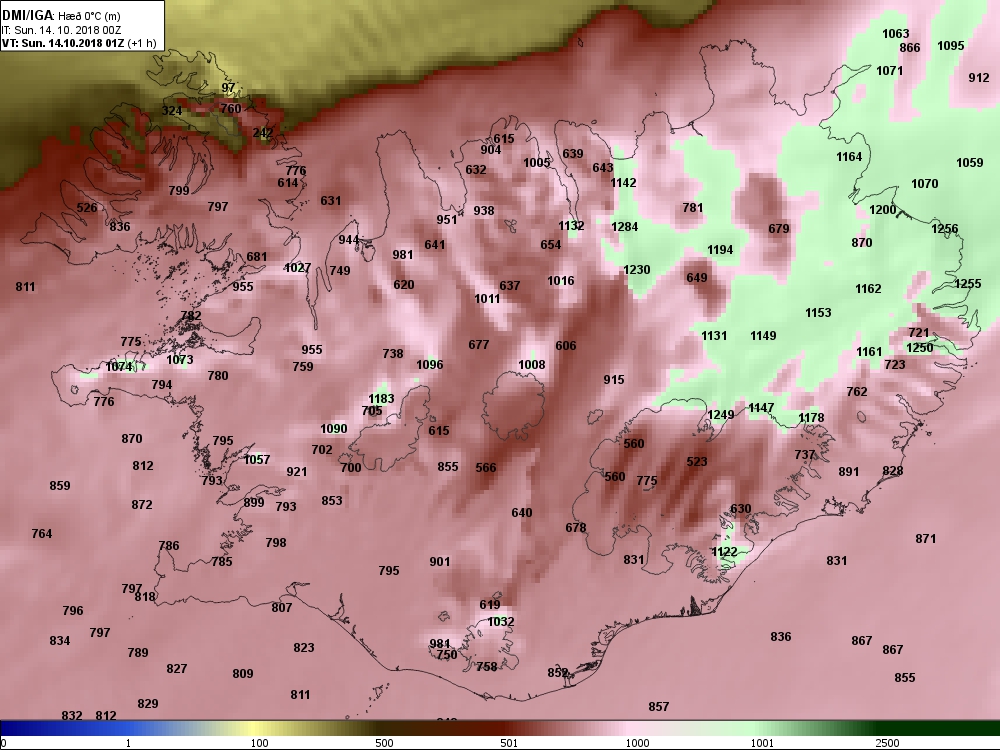The image size is (1000, 750).
Task: Click the 1016 label
Action: point(561,281)
